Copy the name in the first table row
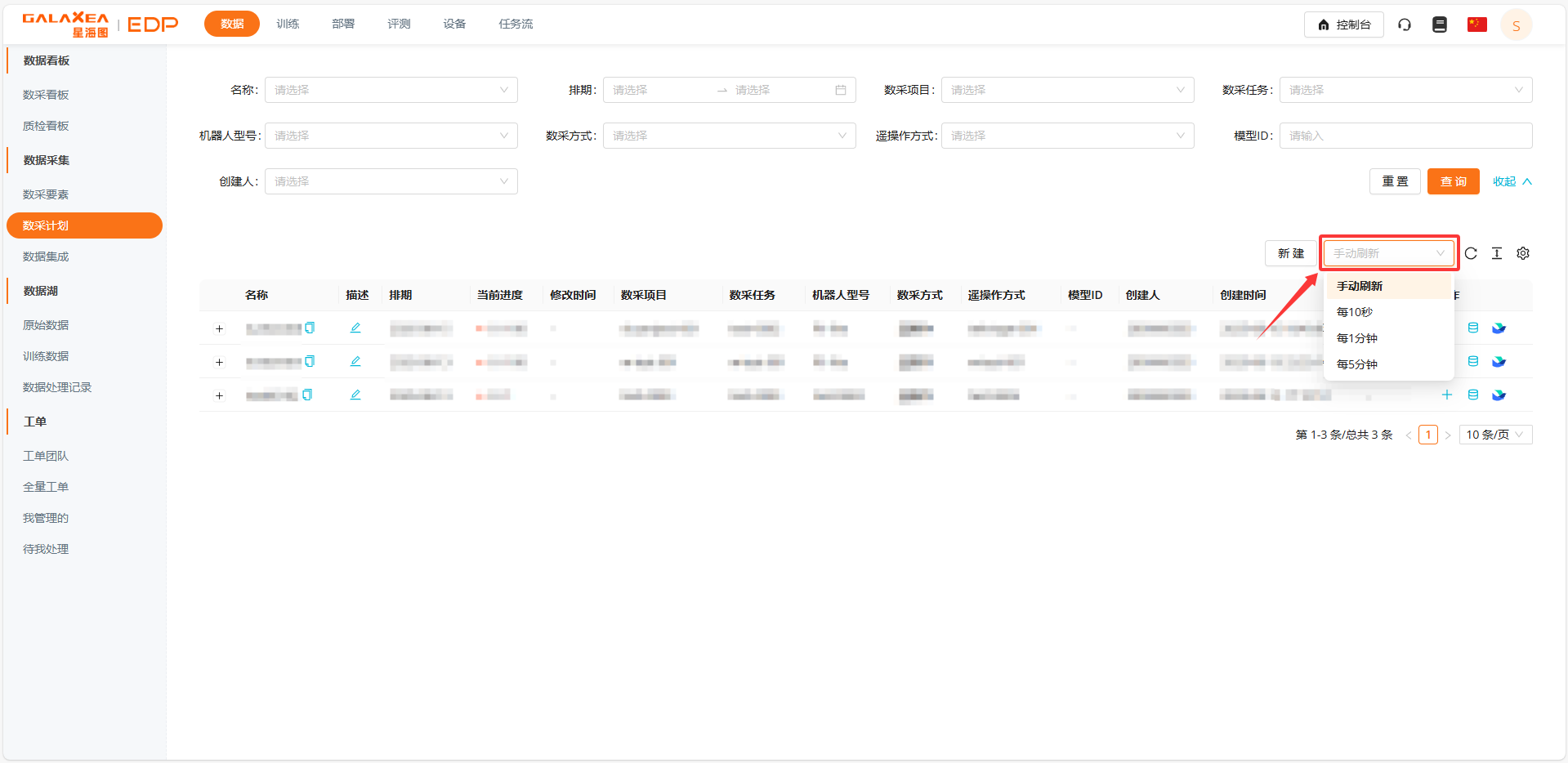This screenshot has height=763, width=1568. click(310, 328)
